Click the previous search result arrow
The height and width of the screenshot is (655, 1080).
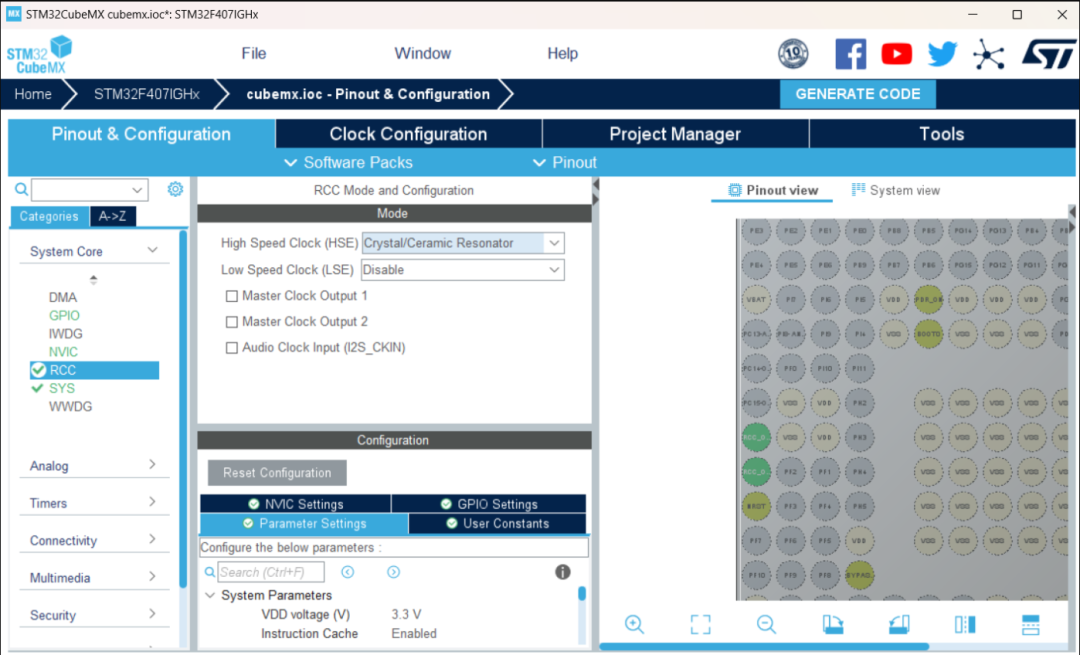pyautogui.click(x=348, y=572)
